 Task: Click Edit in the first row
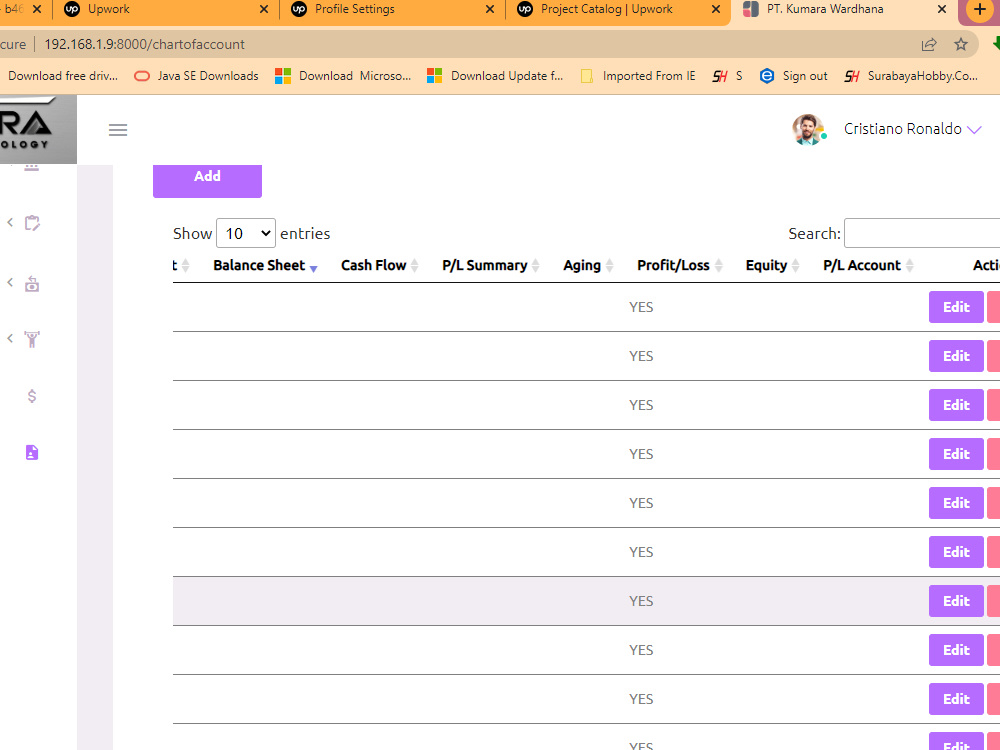coord(956,307)
